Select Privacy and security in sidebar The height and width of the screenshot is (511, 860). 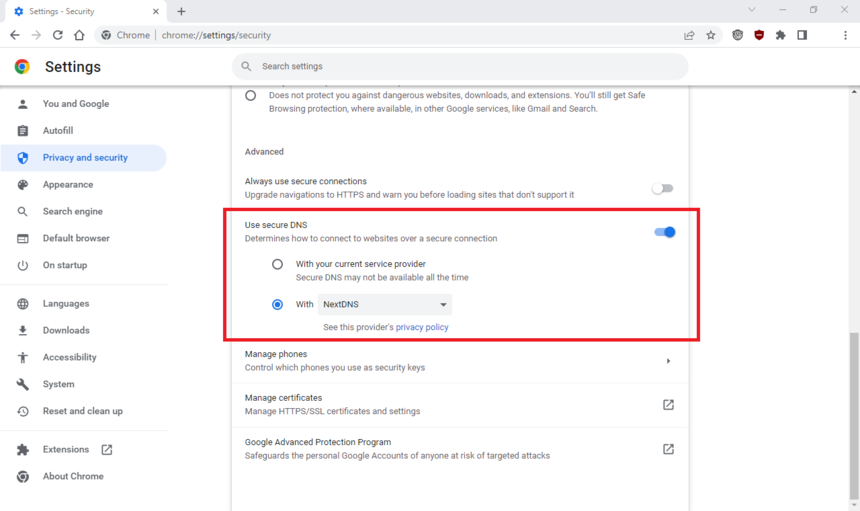(83, 157)
